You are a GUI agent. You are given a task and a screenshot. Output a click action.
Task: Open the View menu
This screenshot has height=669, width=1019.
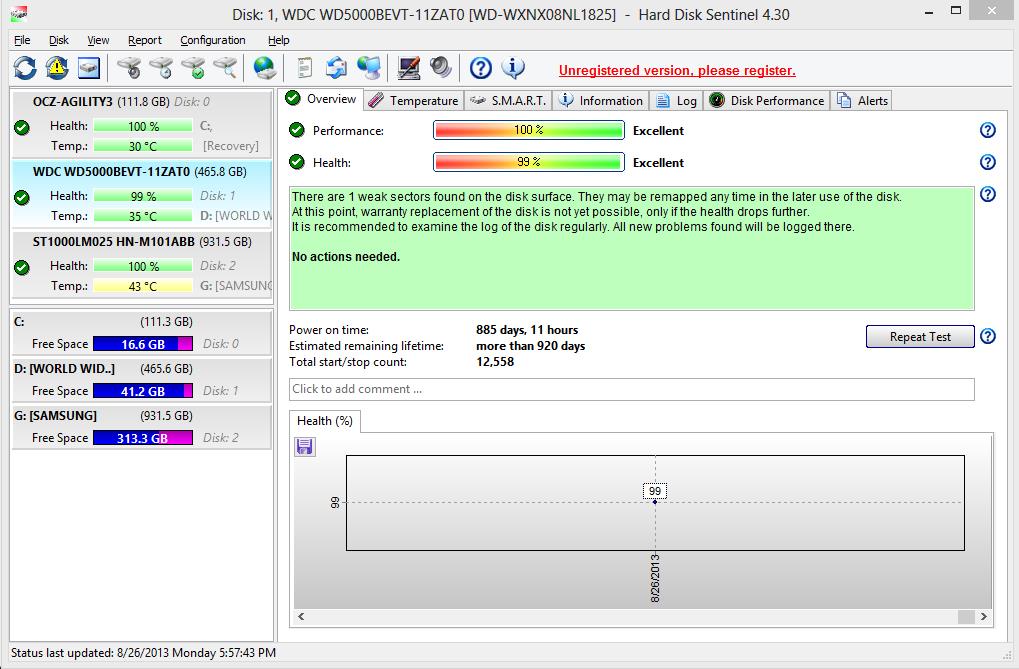point(98,40)
